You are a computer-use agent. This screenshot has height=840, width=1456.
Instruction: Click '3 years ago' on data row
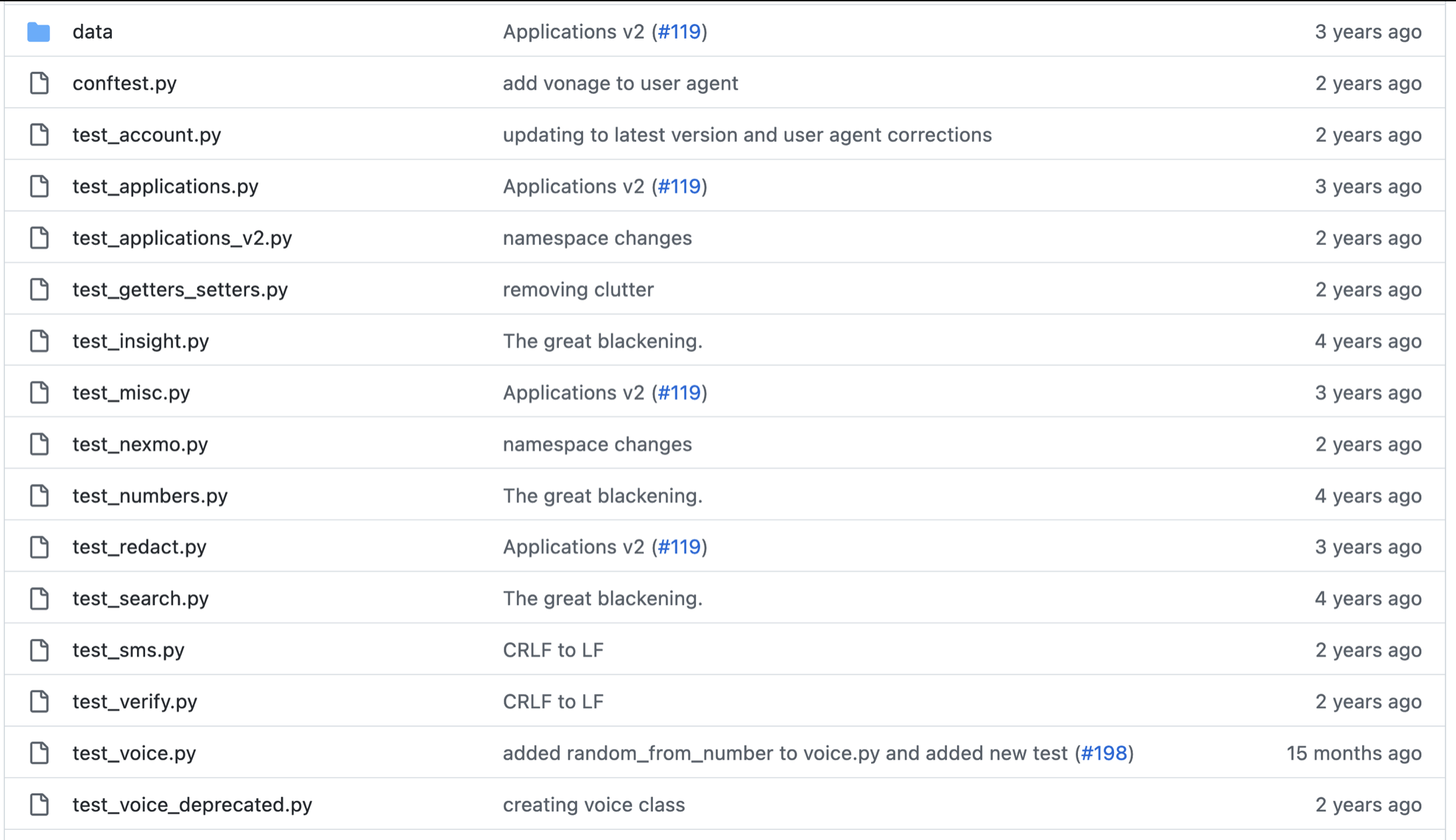(x=1368, y=31)
